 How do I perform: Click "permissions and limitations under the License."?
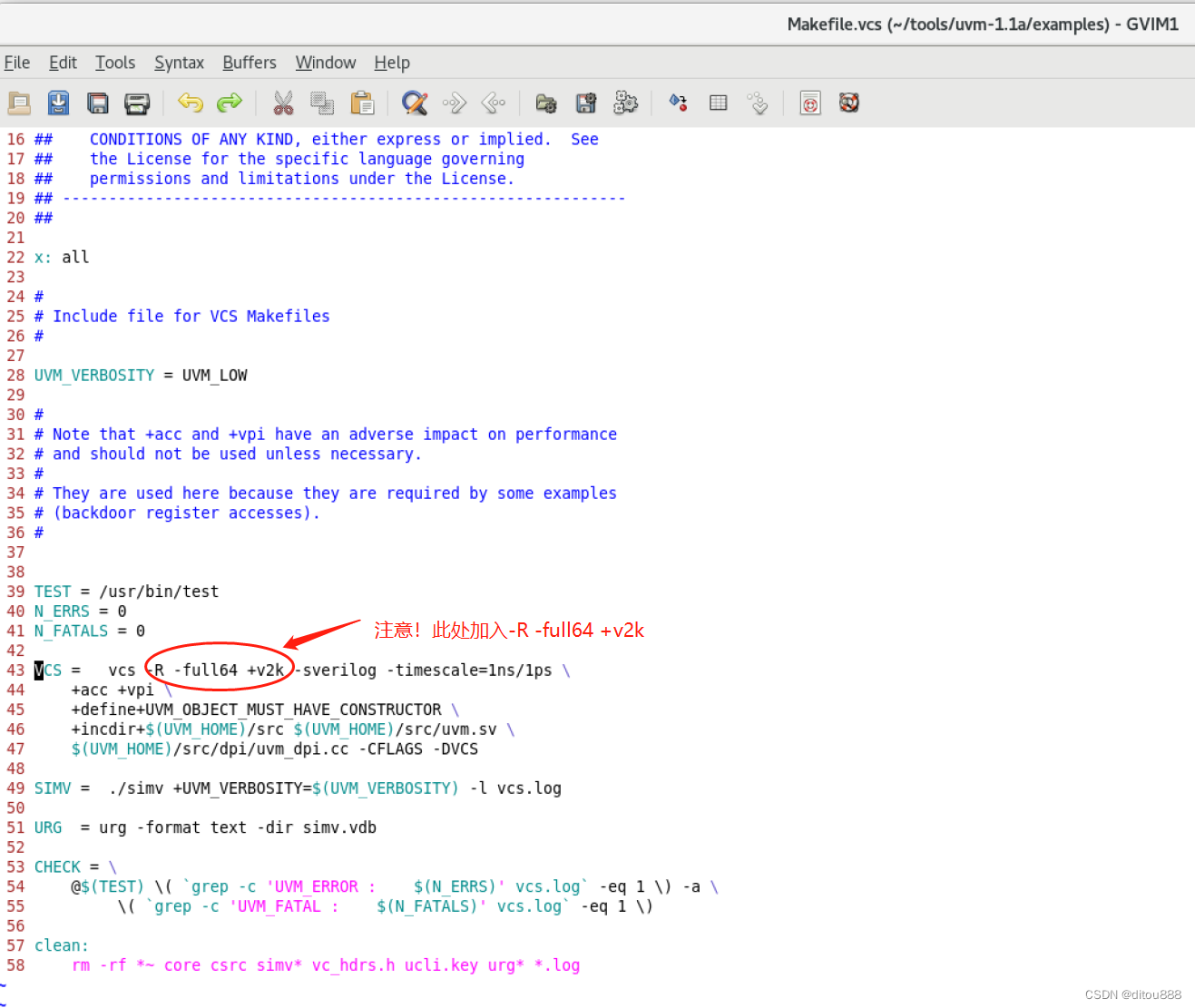coord(302,179)
